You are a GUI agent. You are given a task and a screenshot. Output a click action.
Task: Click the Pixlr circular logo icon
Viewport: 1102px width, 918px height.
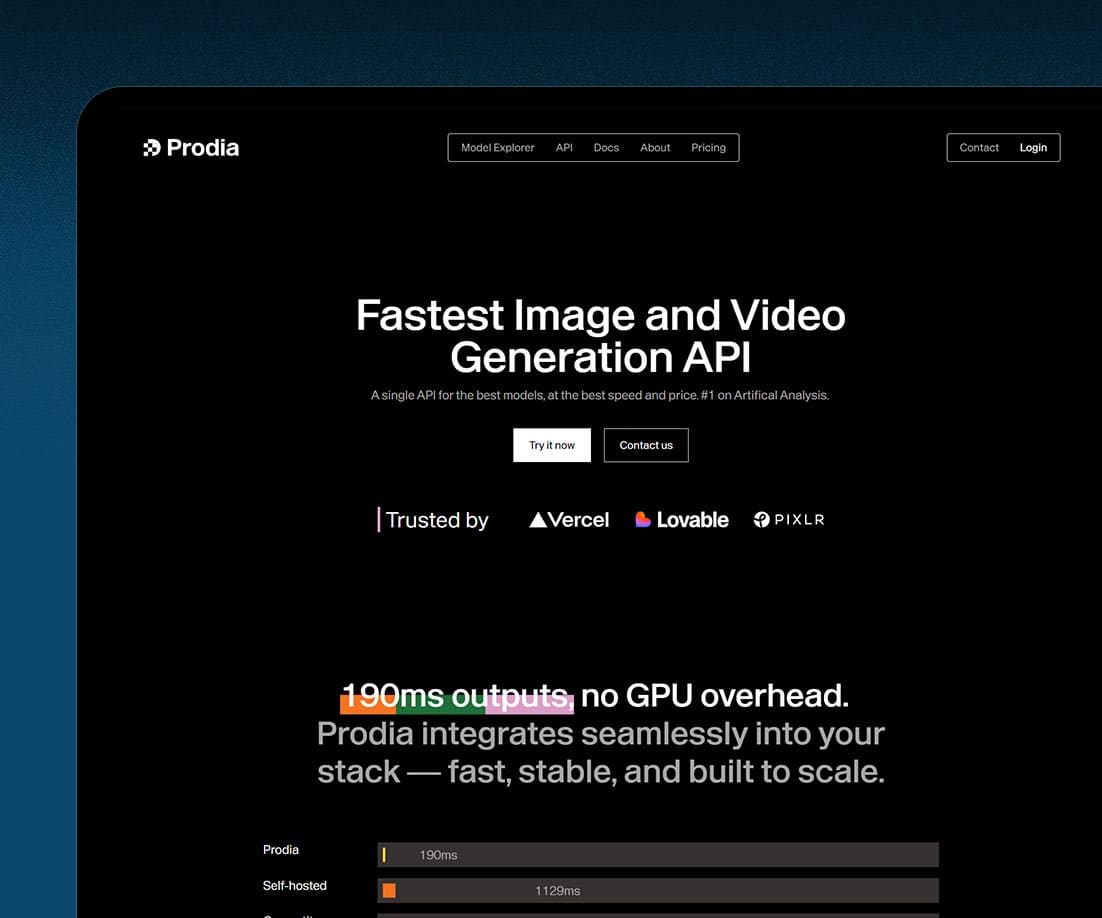[761, 519]
